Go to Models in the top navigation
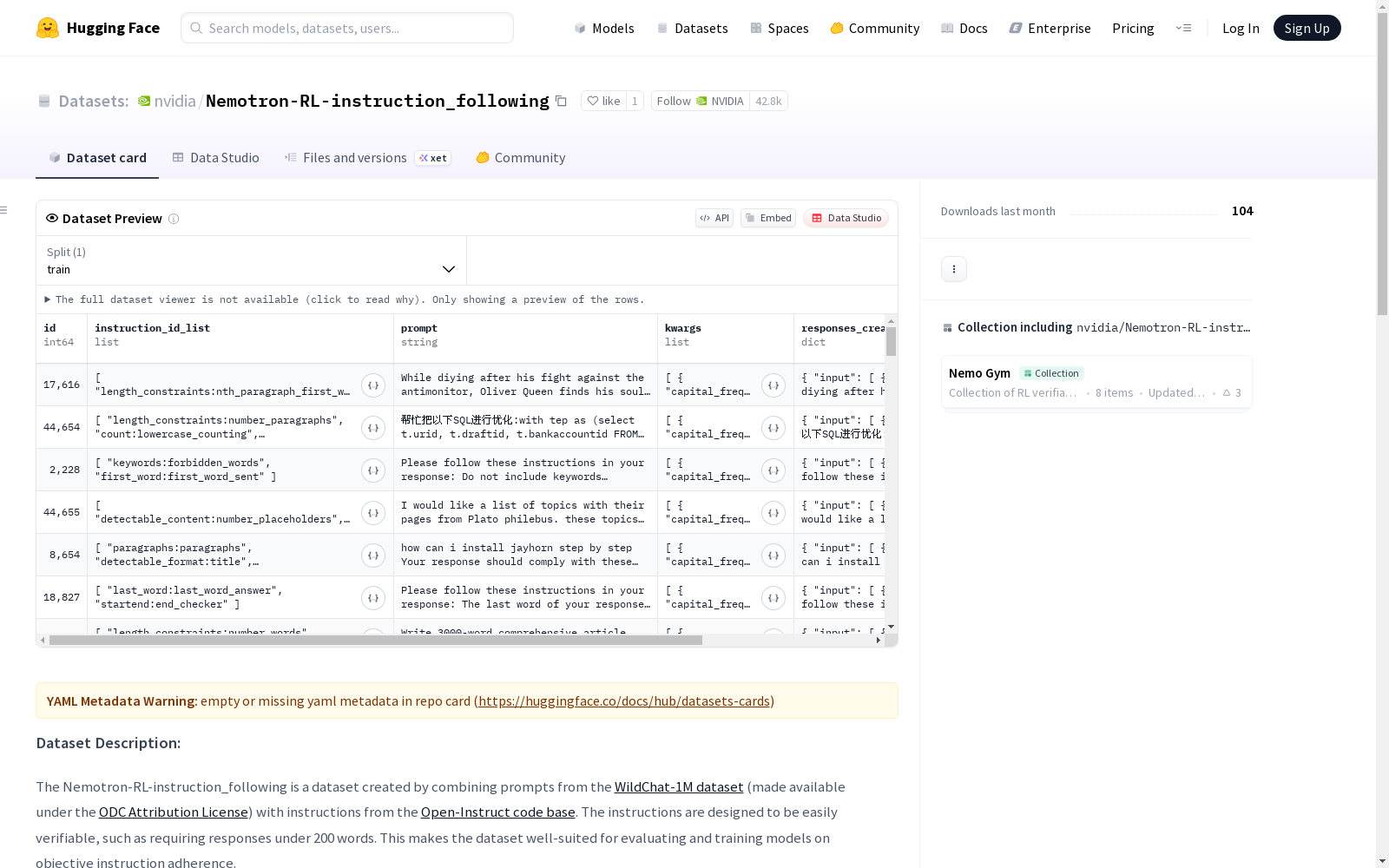Viewport: 1389px width, 868px height. coord(604,29)
